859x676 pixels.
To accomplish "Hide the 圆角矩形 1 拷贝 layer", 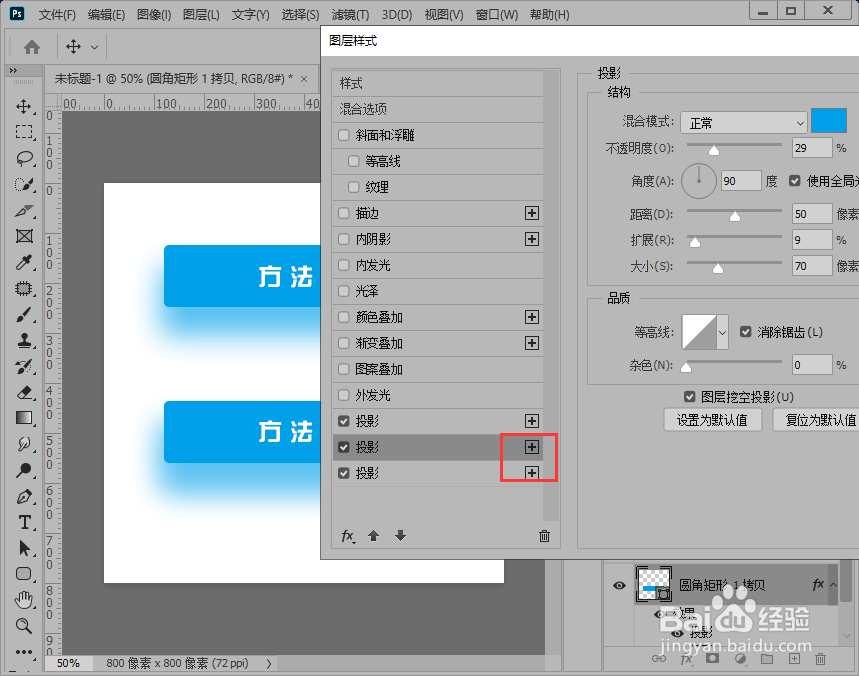I will (619, 584).
